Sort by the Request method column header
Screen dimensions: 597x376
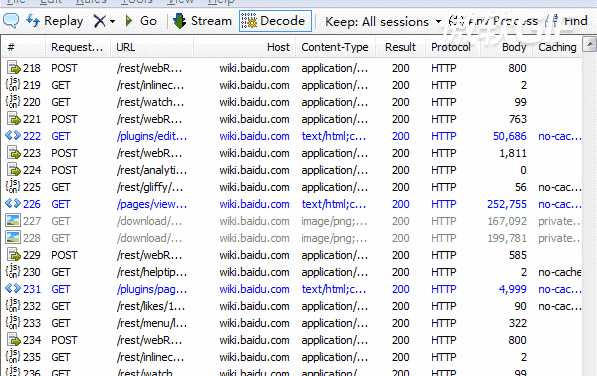78,47
